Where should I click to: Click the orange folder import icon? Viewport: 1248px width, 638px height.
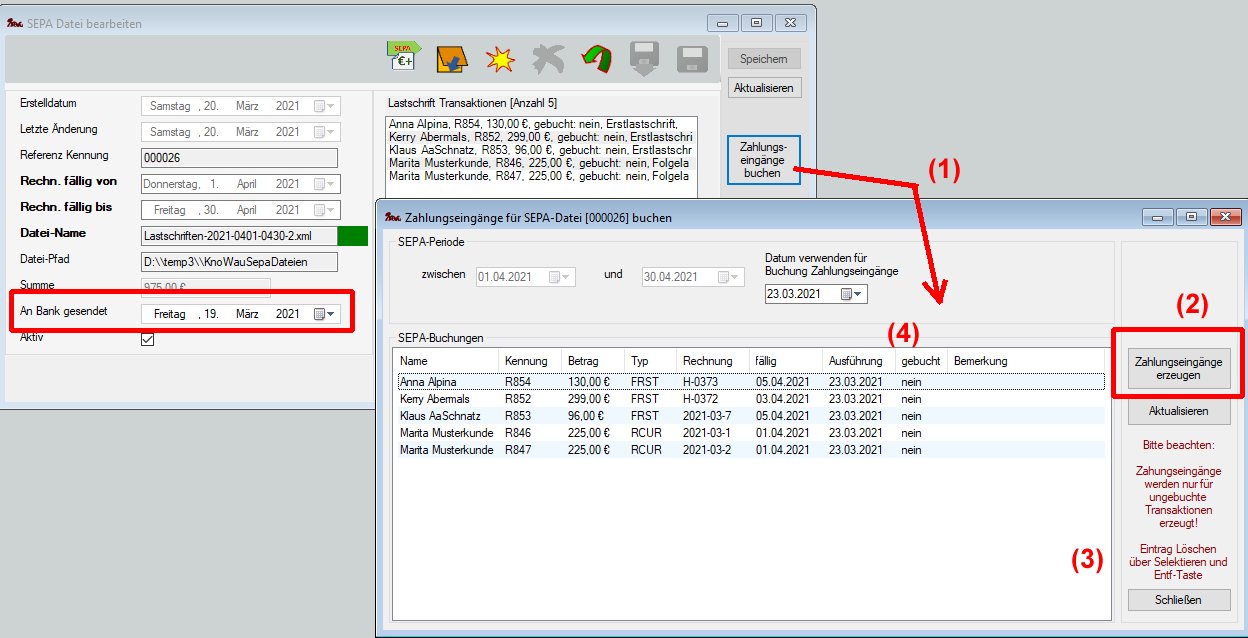452,59
